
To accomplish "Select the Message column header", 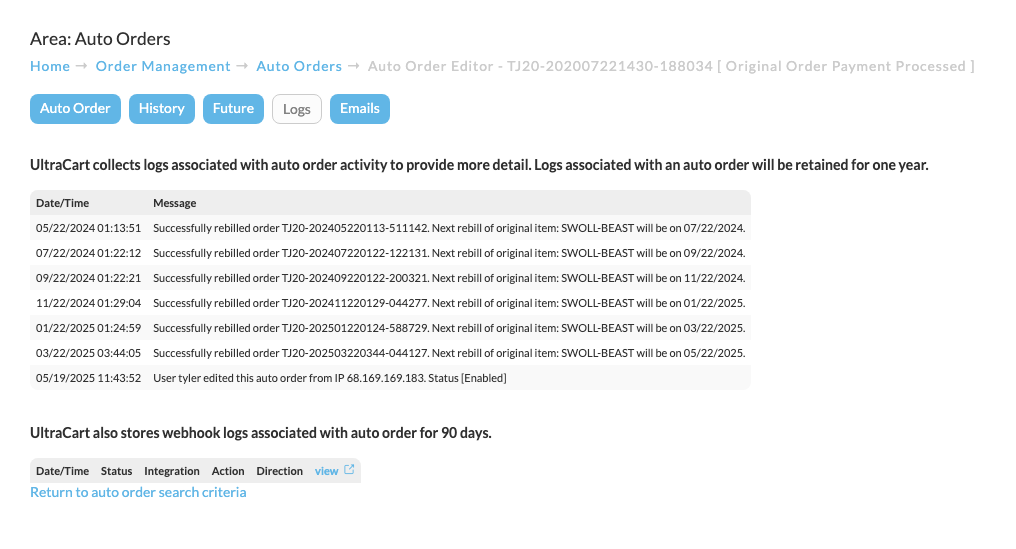I will (x=174, y=203).
